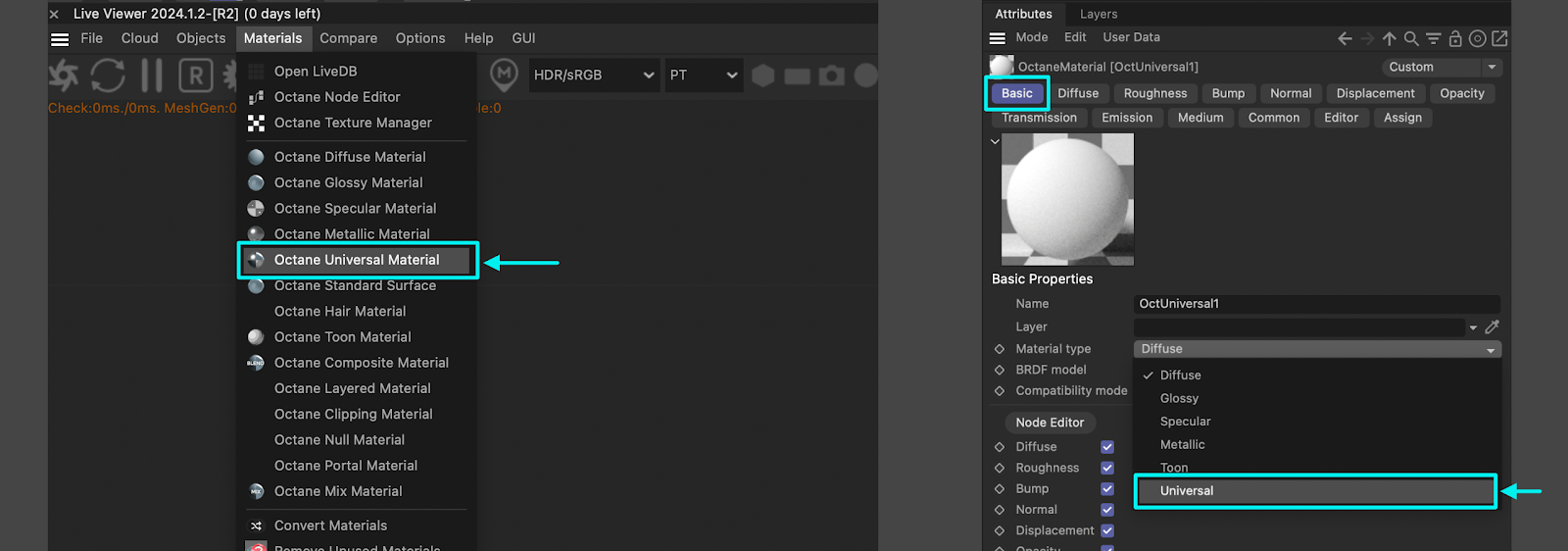Pause rendering with the pause icon
The width and height of the screenshot is (1568, 551).
pos(152,75)
